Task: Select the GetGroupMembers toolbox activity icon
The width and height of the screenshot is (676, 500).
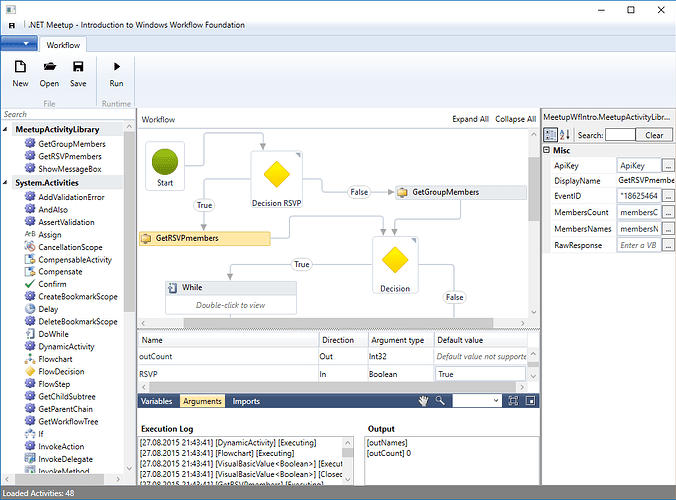Action: 30,143
